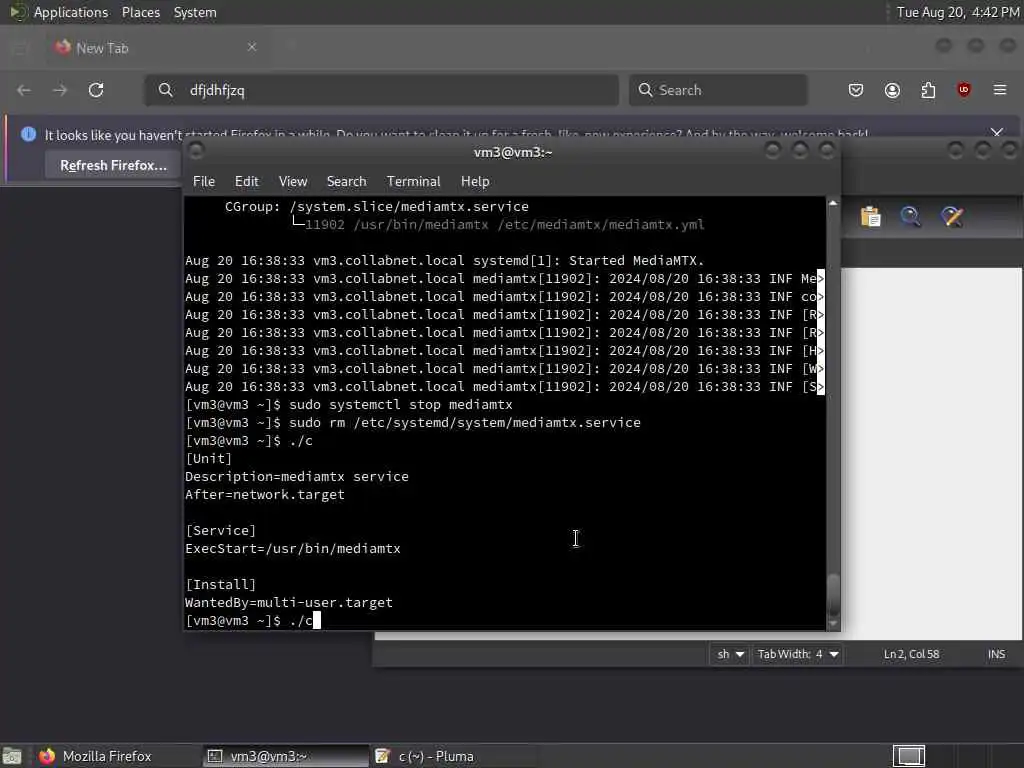1024x768 pixels.
Task: Click the terminal line 'sudo systemctl stop mediamtx'
Action: pyautogui.click(x=401, y=405)
